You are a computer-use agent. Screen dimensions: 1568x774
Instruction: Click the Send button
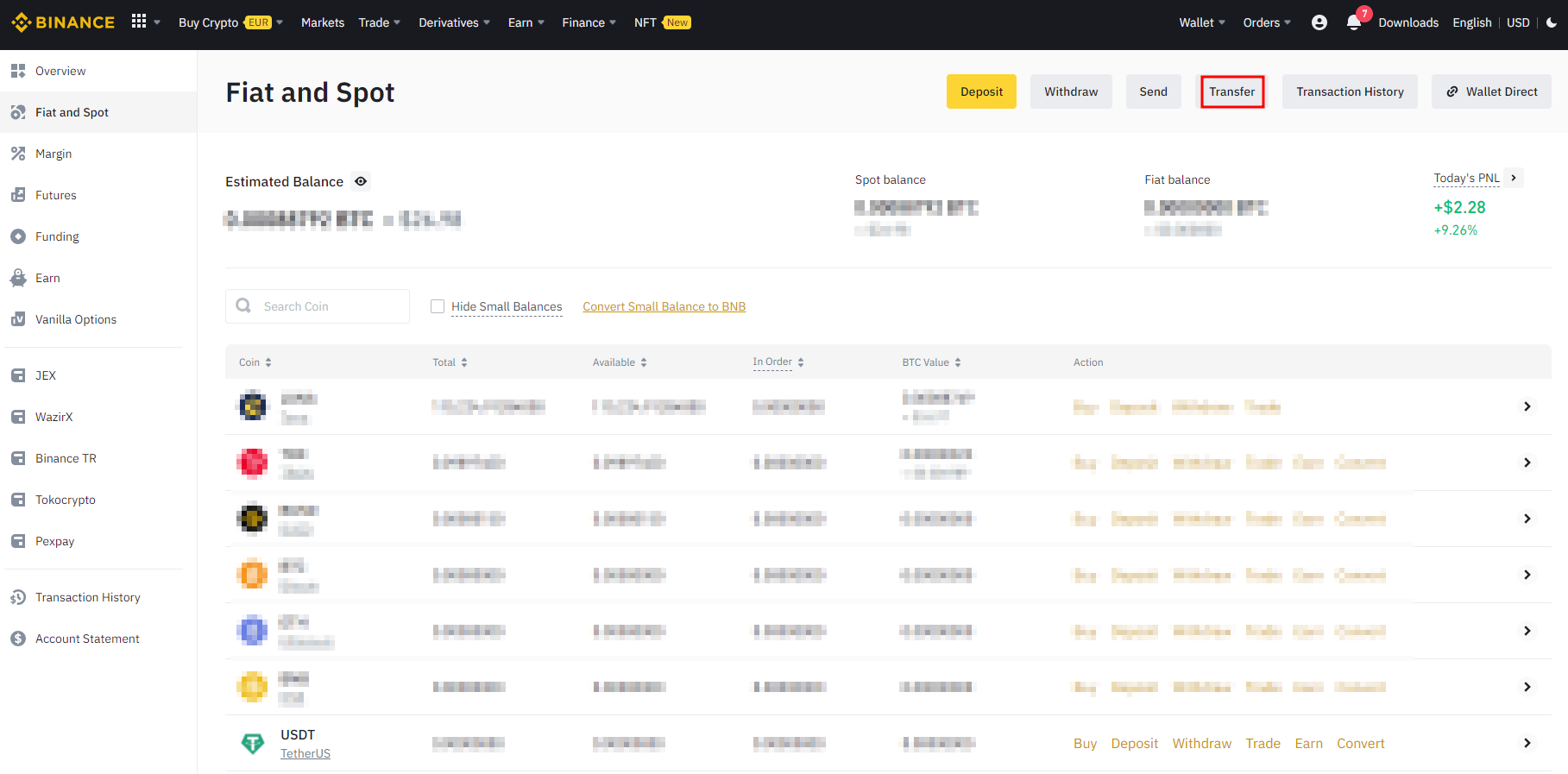click(x=1153, y=91)
